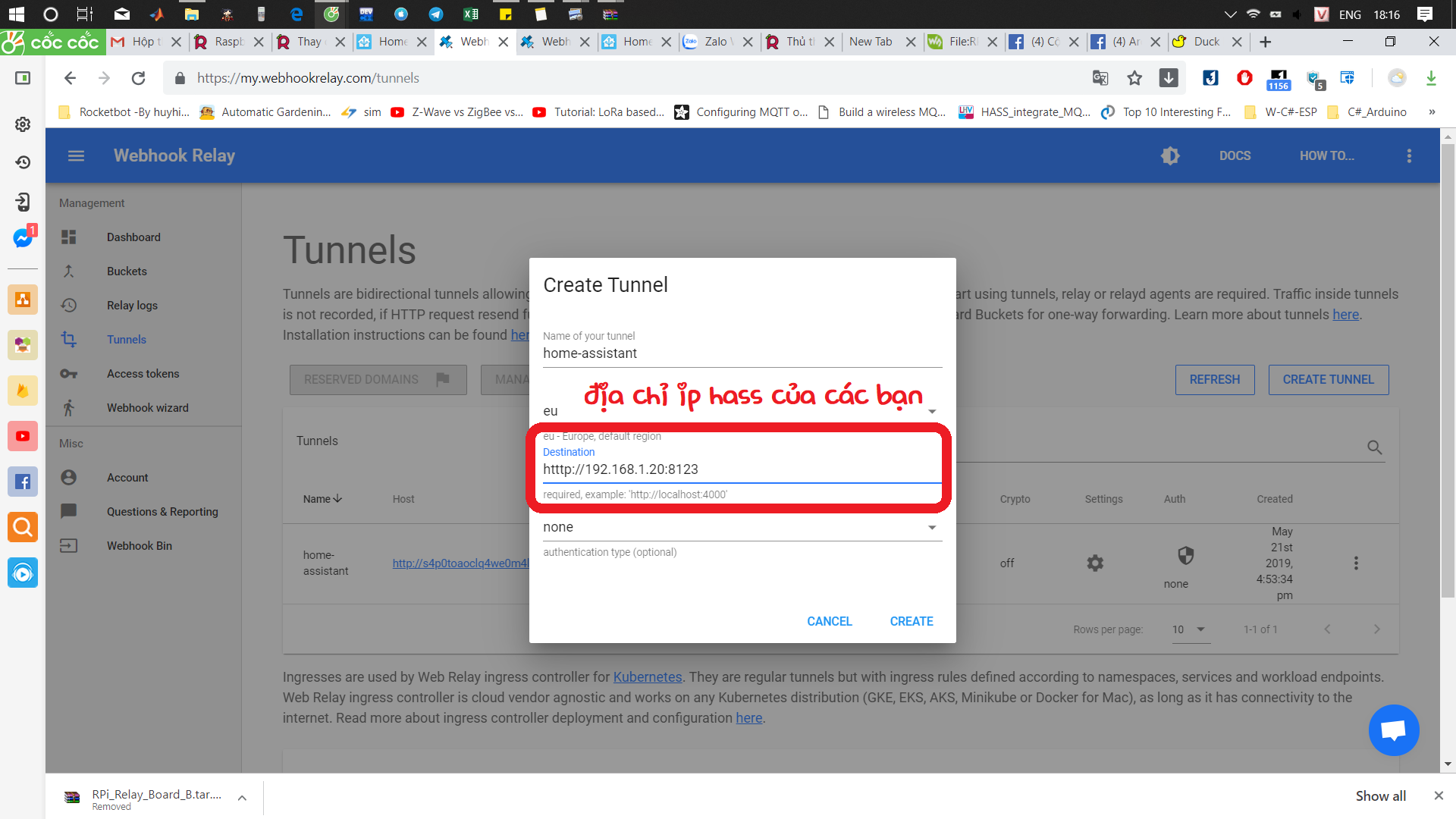
Task: Open Facebook in the browser sidebar
Action: coord(23,482)
